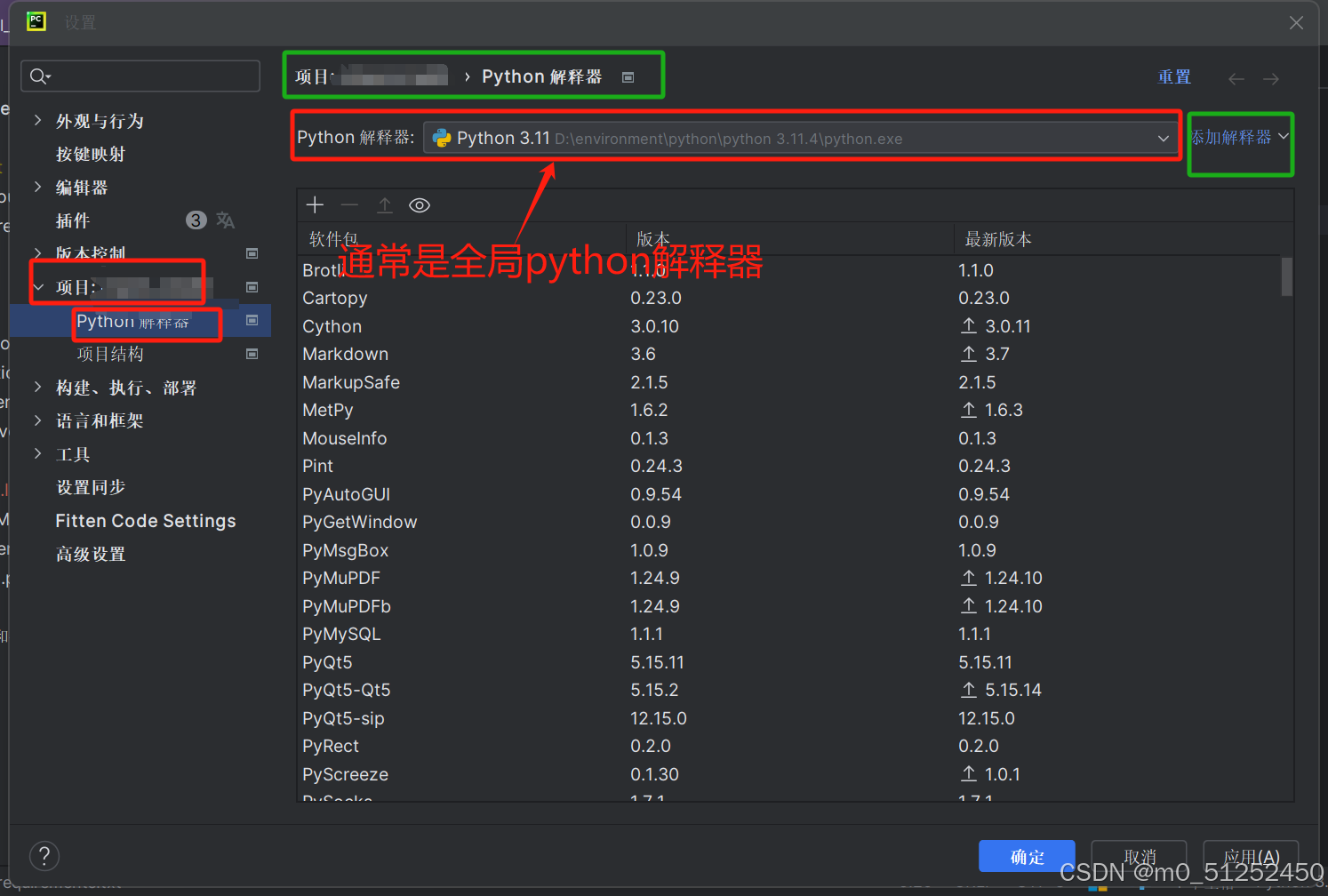Screen dimensions: 1328x896
Task: Click the help question mark button
Action: click(x=44, y=856)
